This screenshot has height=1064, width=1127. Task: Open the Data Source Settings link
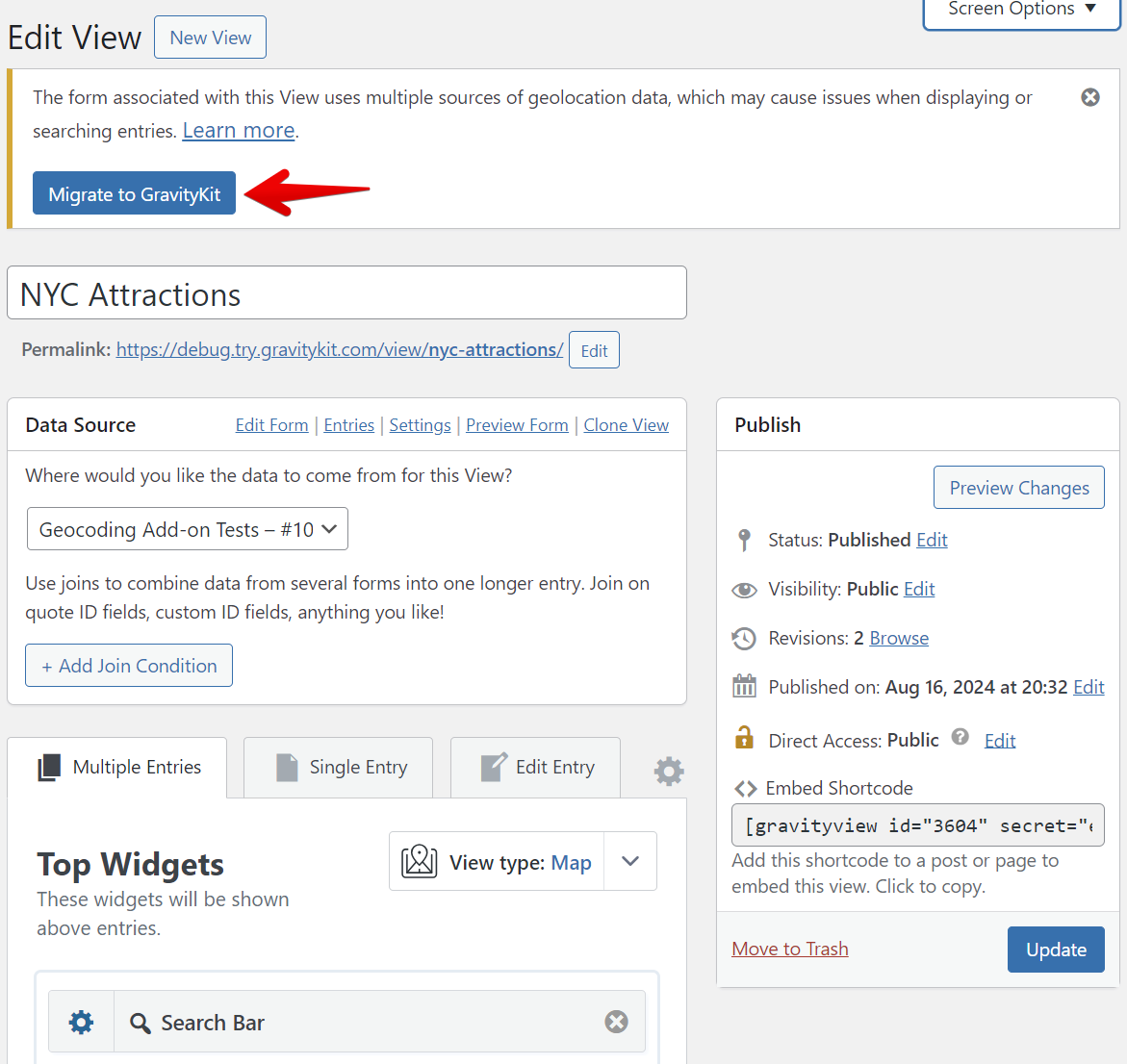tap(420, 425)
